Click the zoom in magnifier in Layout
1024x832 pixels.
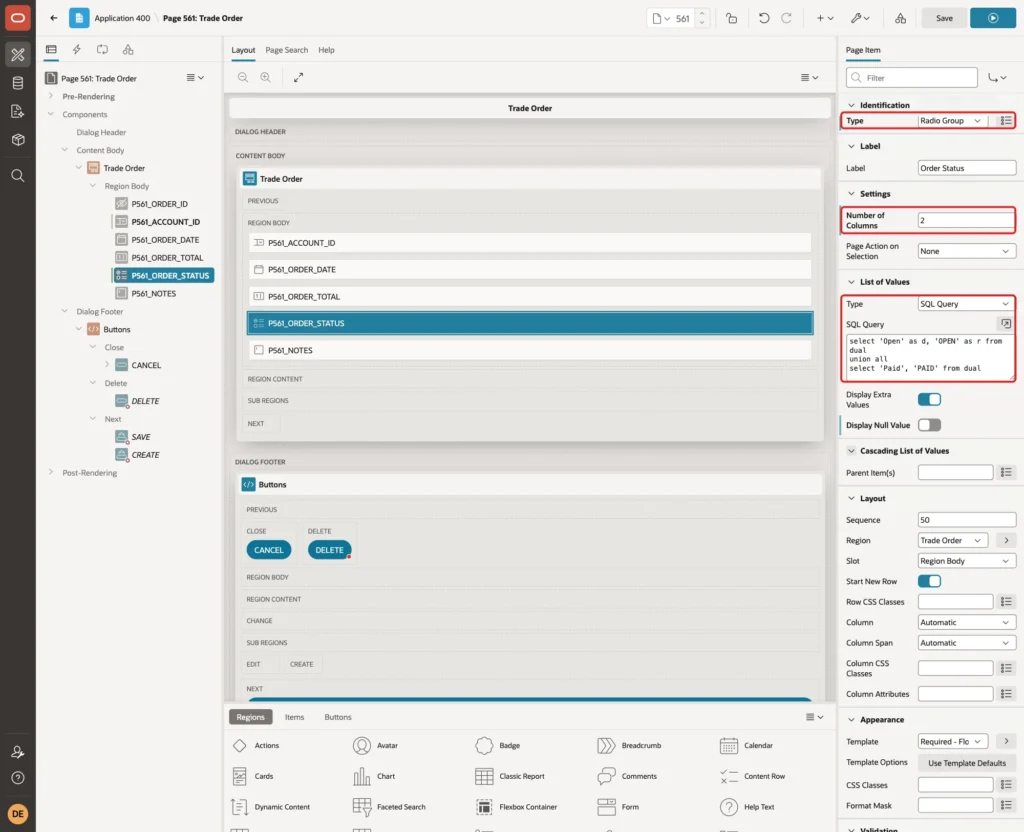266,77
